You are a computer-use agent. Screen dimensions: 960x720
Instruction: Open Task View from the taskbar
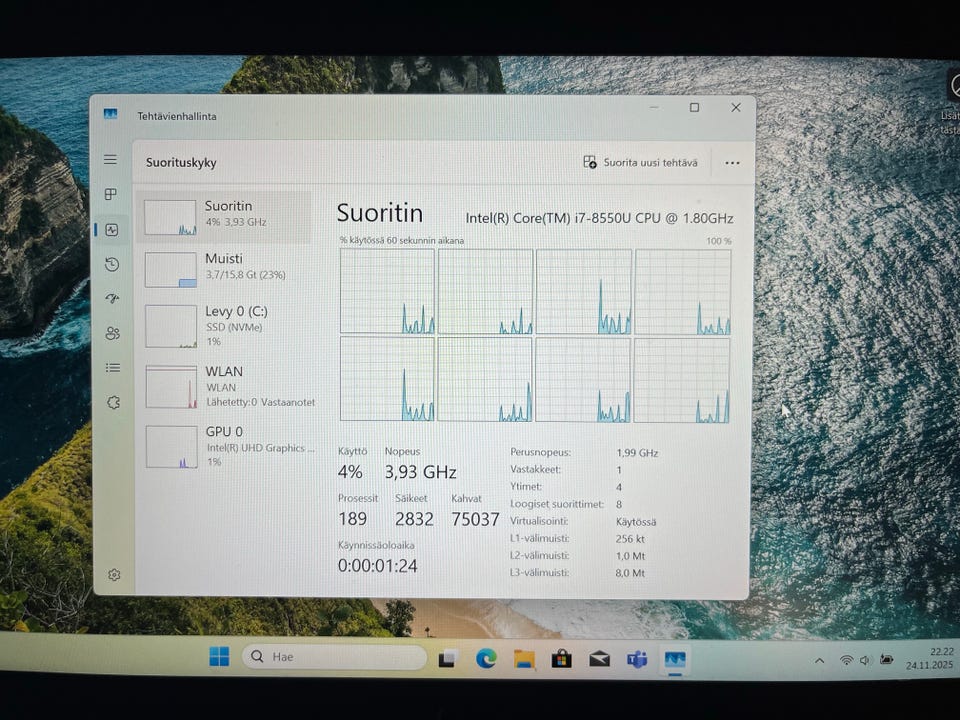click(x=448, y=659)
